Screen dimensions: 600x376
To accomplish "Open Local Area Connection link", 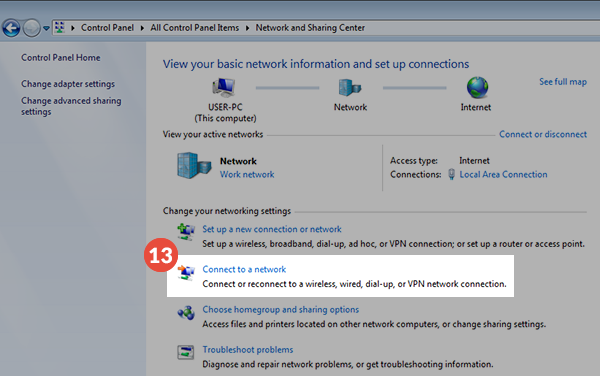I will 503,174.
